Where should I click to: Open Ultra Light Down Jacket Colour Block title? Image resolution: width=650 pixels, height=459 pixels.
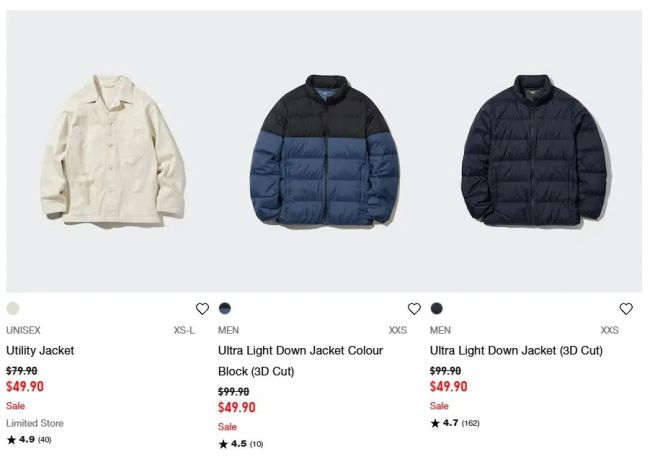300,361
